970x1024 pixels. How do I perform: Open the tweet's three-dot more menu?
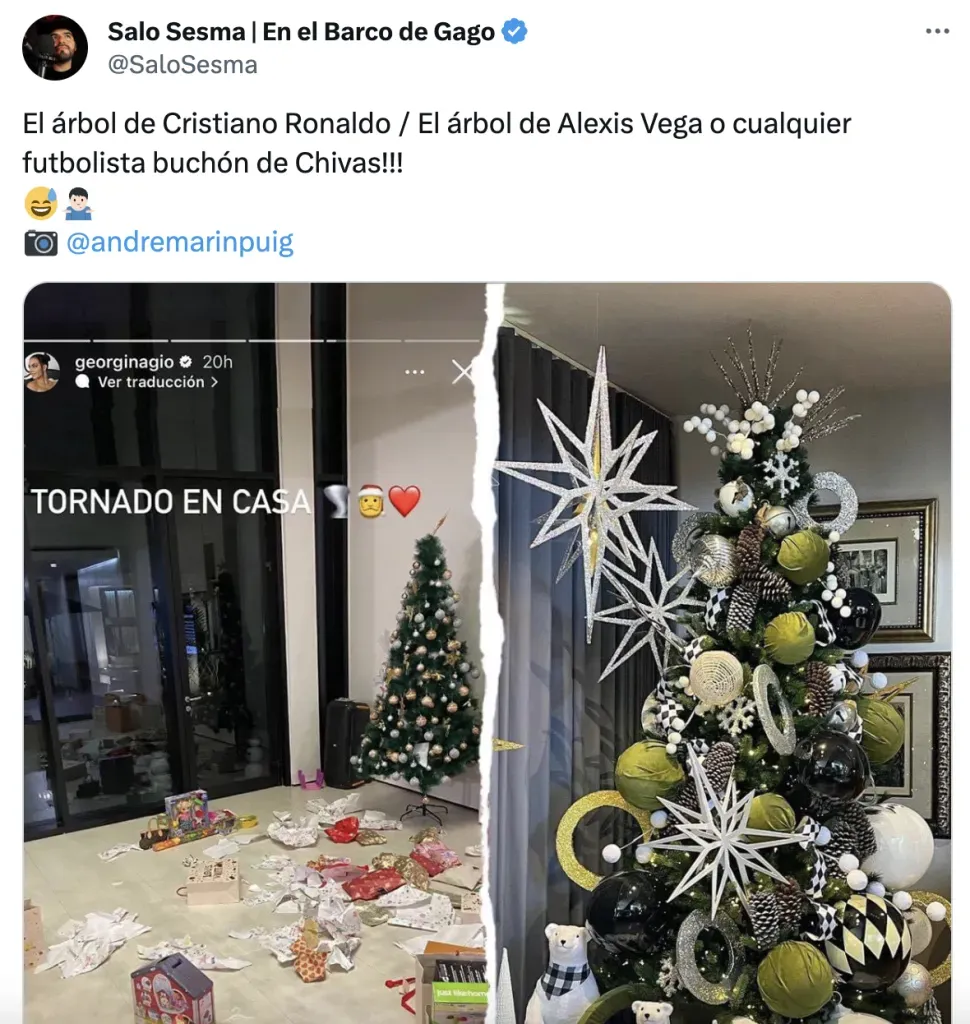tap(937, 31)
